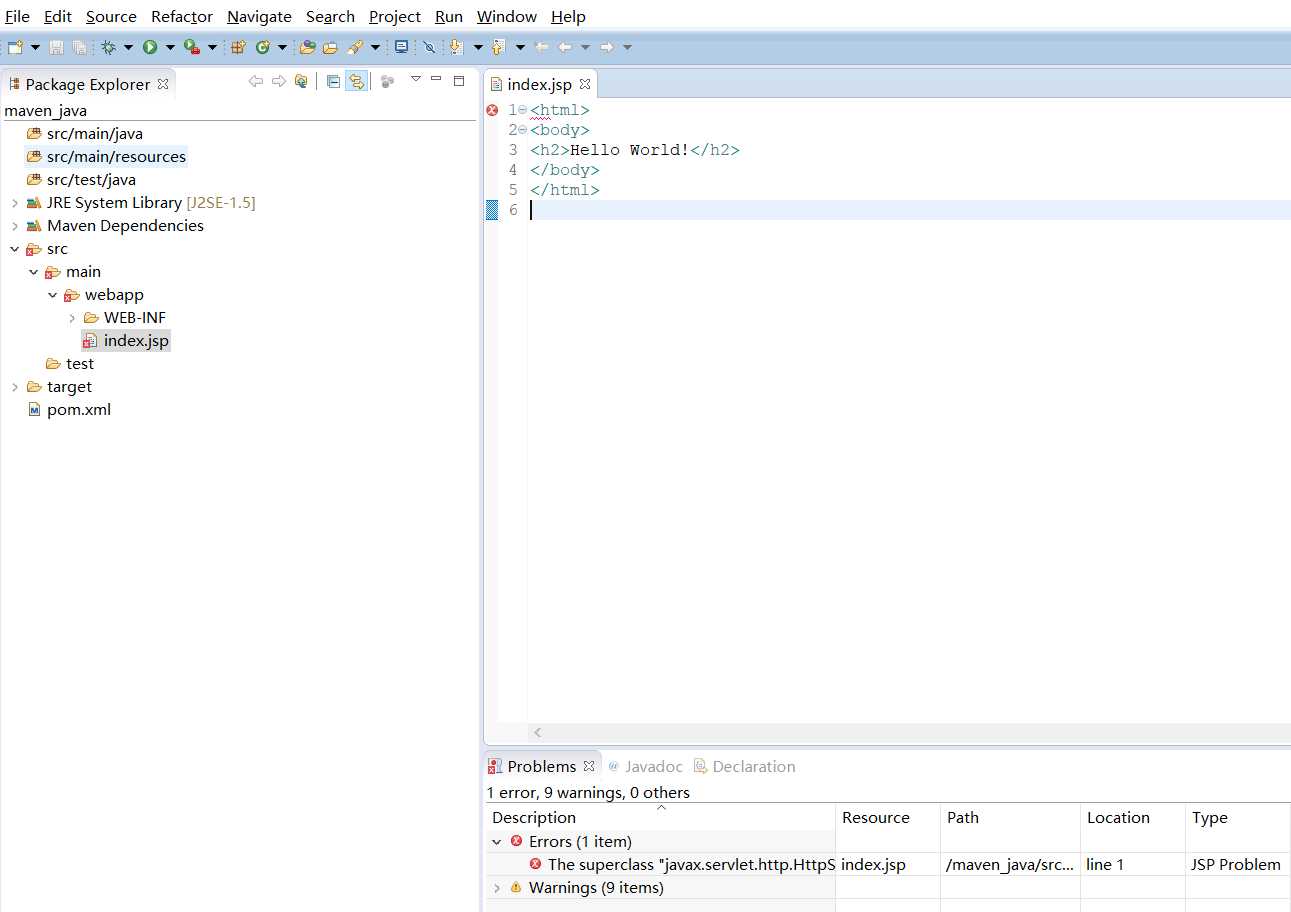This screenshot has width=1291, height=912.
Task: Click Package Explorer Up folder icon
Action: coord(301,81)
